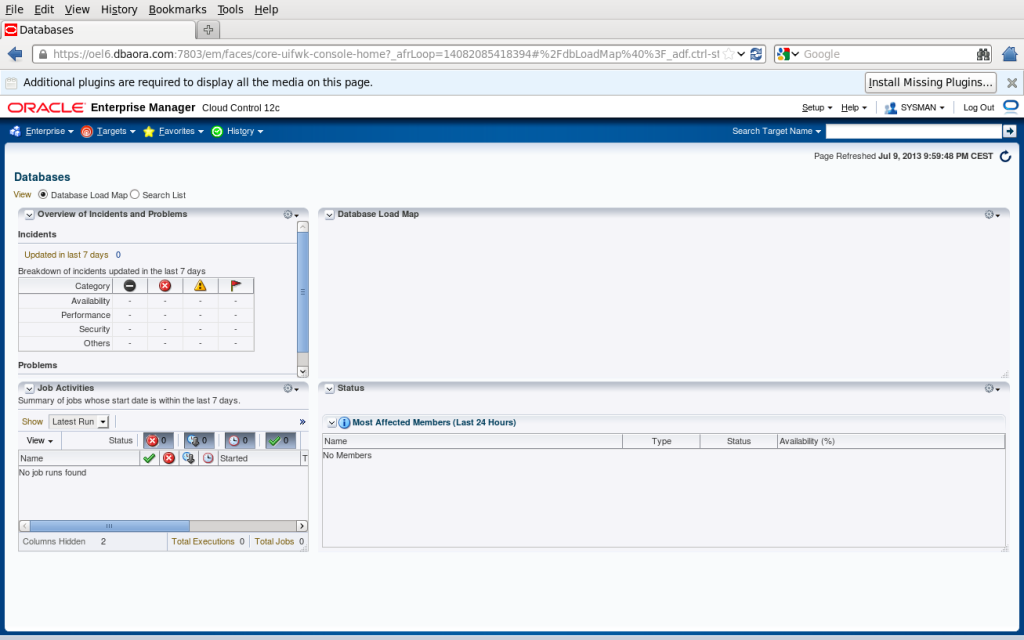
Task: Open Job Activities gear menu
Action: [x=291, y=389]
